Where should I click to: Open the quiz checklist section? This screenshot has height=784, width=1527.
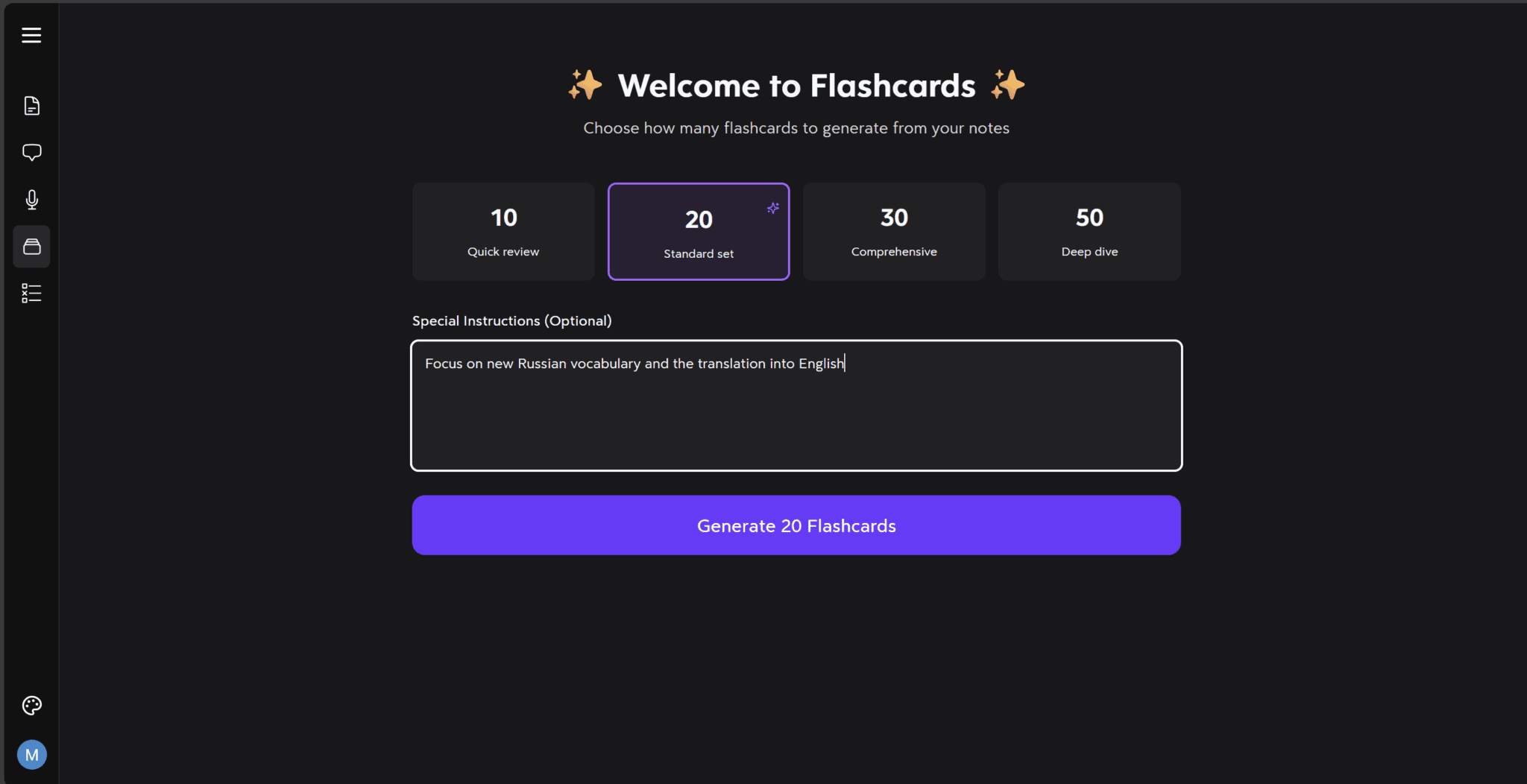[31, 292]
